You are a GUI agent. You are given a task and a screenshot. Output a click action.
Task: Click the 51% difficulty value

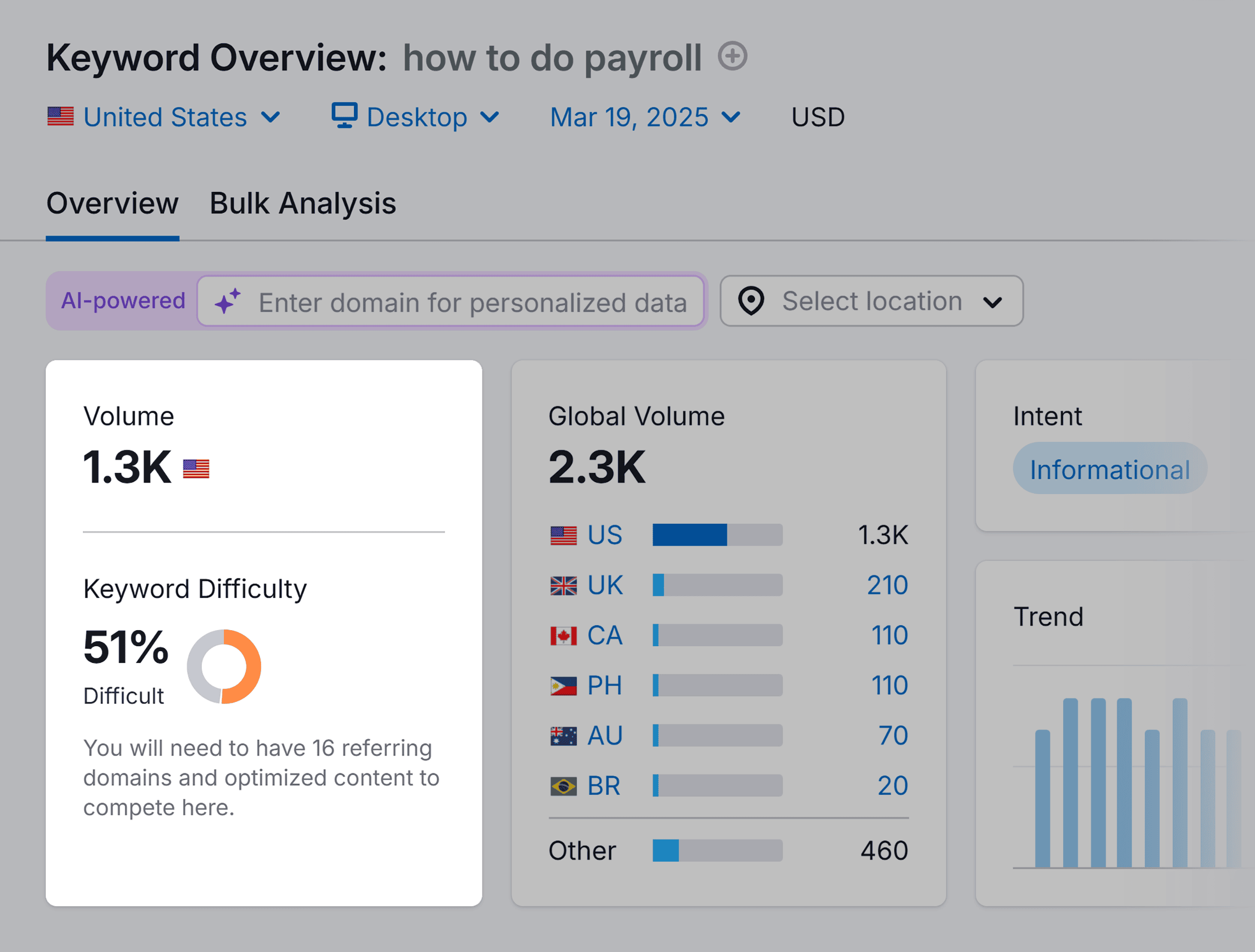pyautogui.click(x=126, y=647)
